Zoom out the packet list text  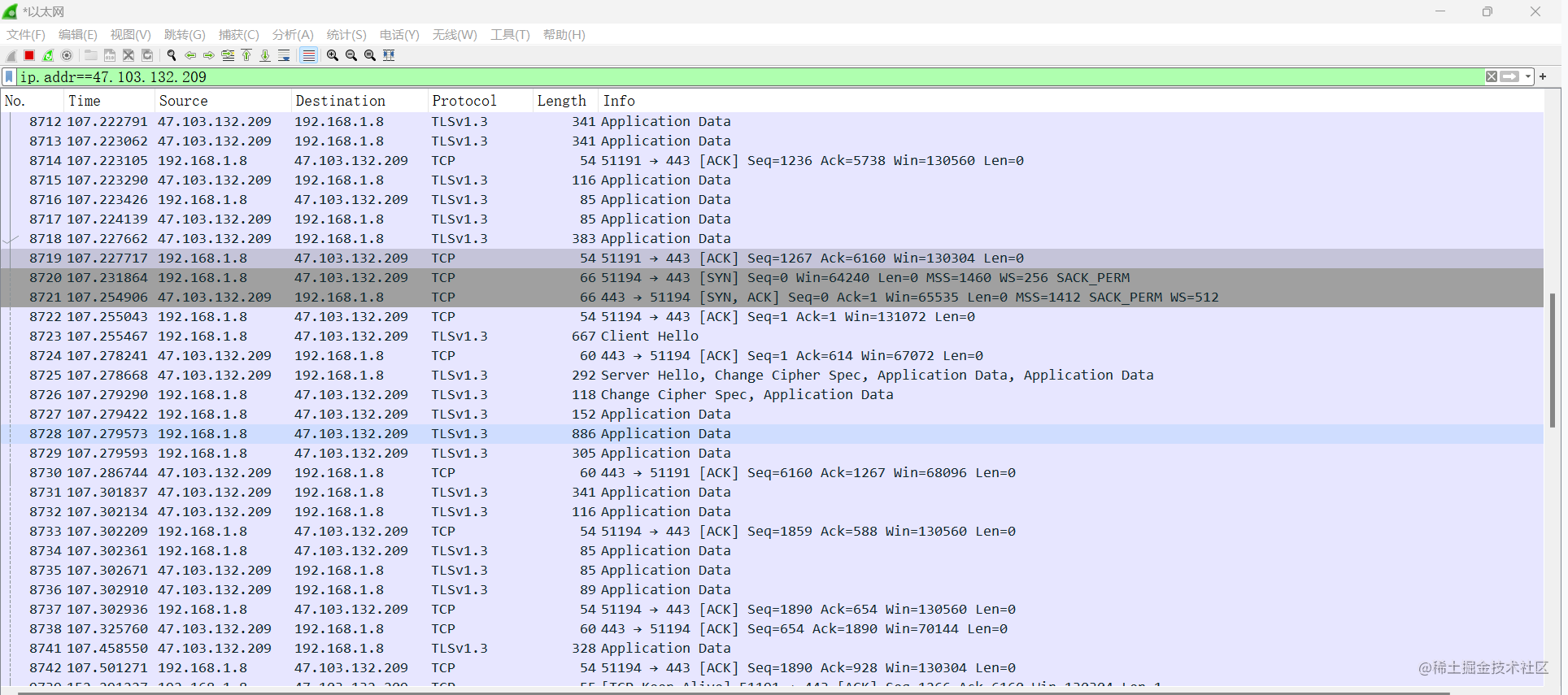click(351, 55)
